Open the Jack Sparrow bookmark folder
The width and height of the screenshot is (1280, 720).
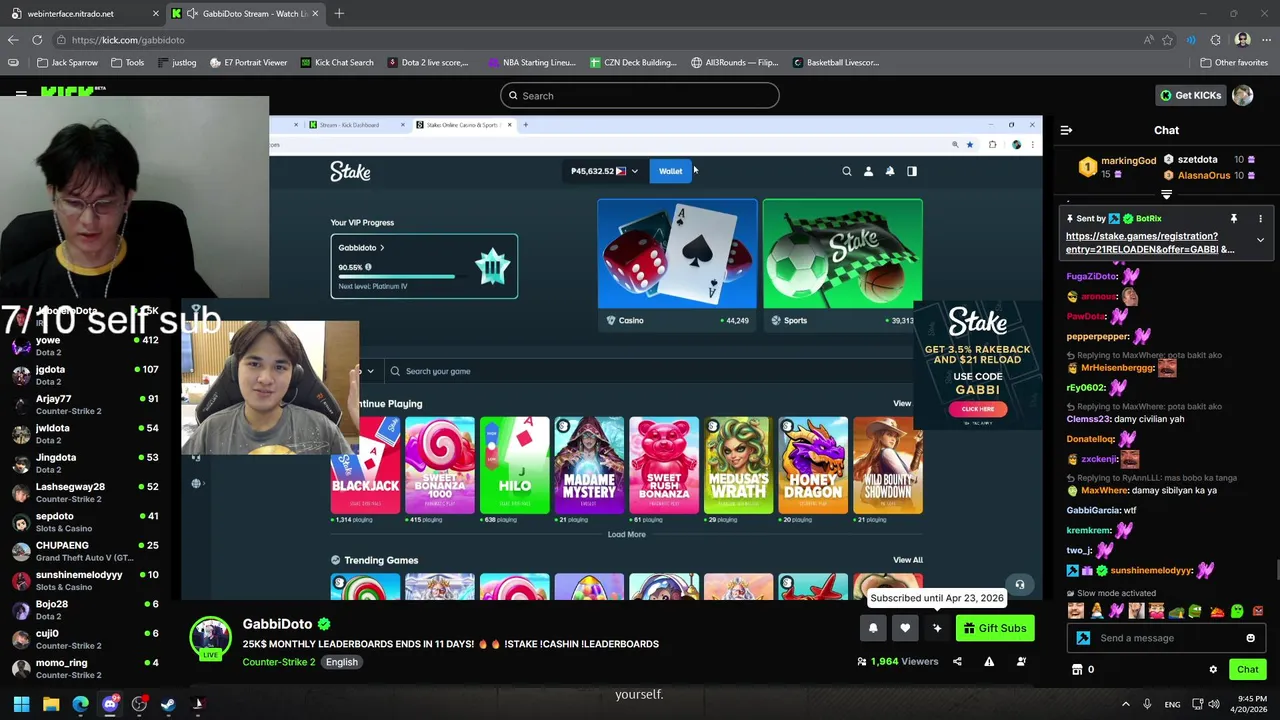(68, 62)
